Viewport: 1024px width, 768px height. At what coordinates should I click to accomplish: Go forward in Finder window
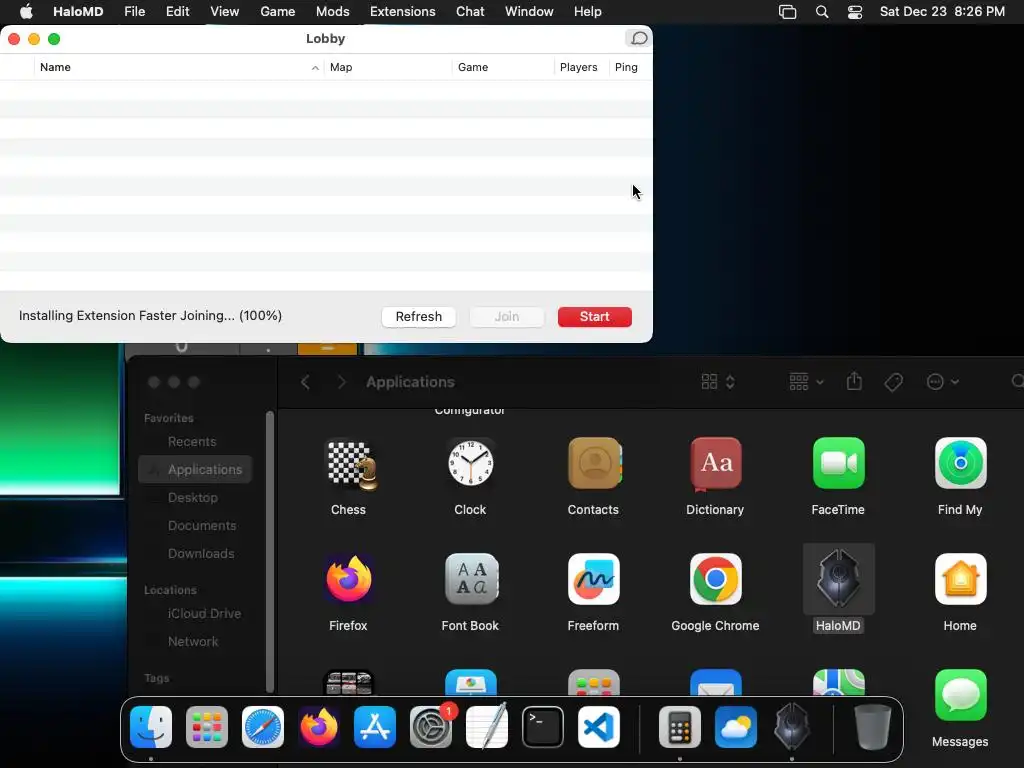(341, 382)
